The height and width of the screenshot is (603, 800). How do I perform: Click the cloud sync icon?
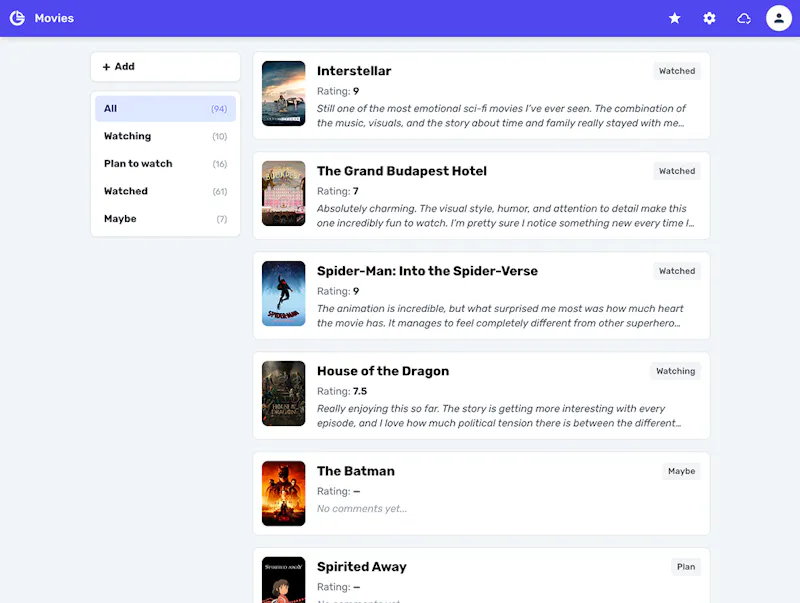tap(744, 18)
